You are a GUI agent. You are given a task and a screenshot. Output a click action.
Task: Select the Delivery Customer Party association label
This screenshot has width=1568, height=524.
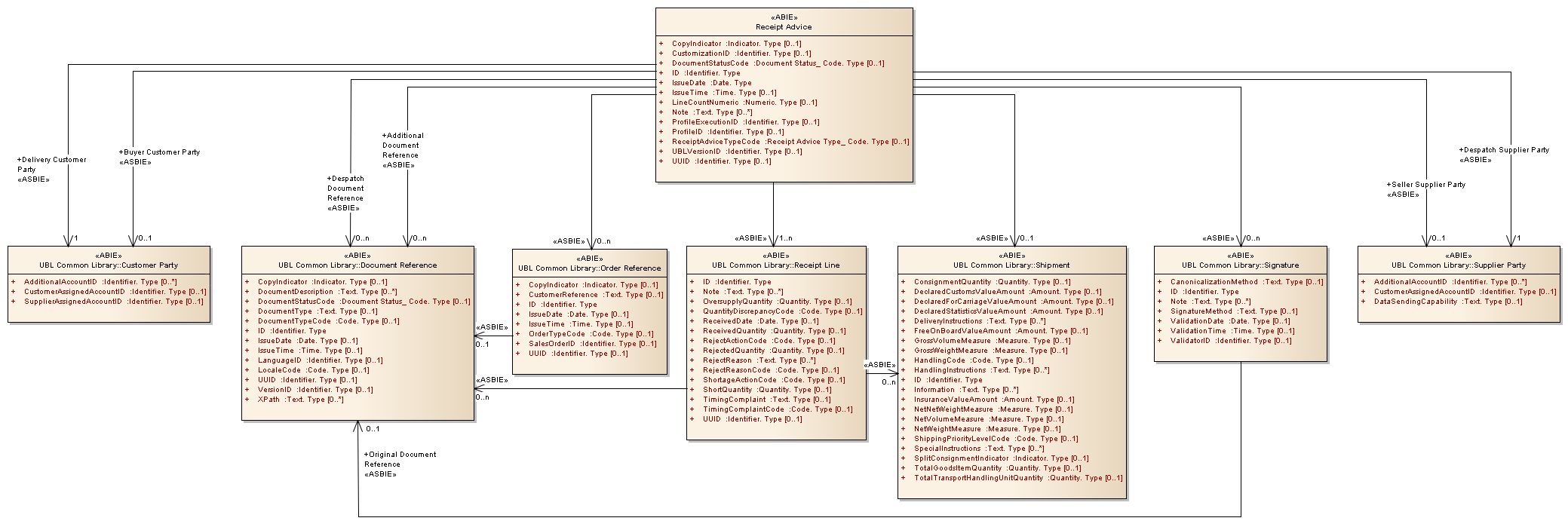coord(51,169)
